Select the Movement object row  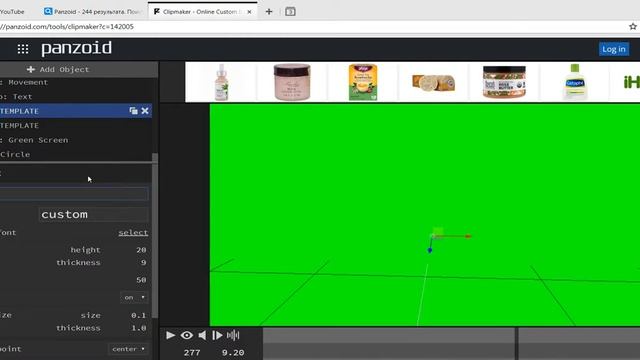pos(76,82)
